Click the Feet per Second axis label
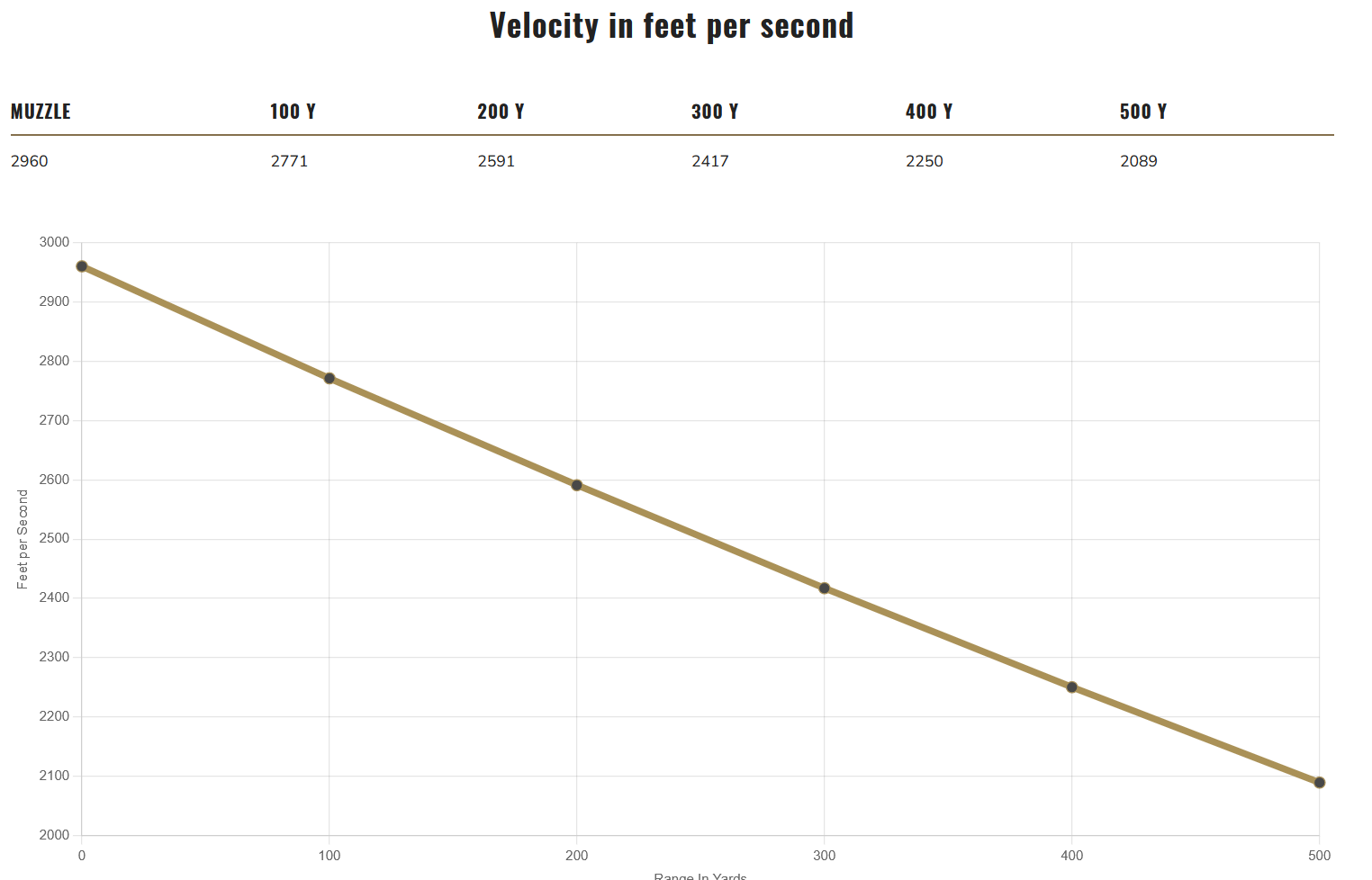This screenshot has width=1372, height=880. (x=23, y=539)
